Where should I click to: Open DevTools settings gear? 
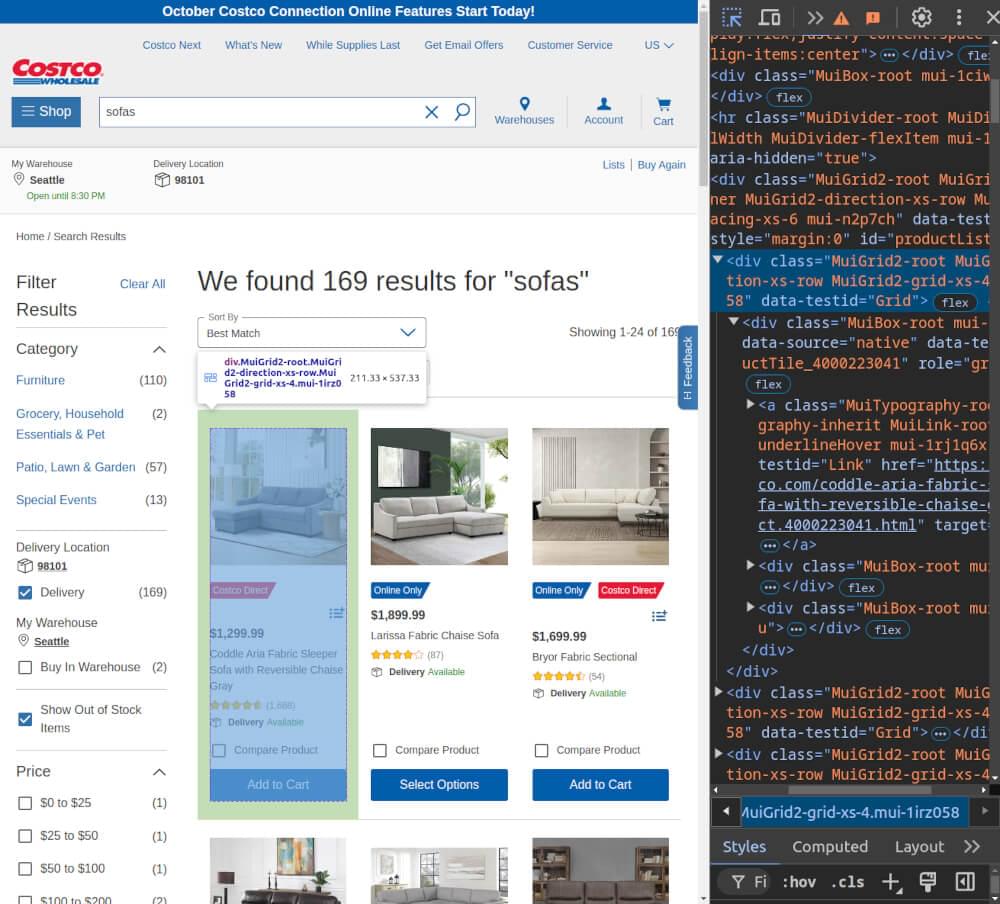pos(921,17)
